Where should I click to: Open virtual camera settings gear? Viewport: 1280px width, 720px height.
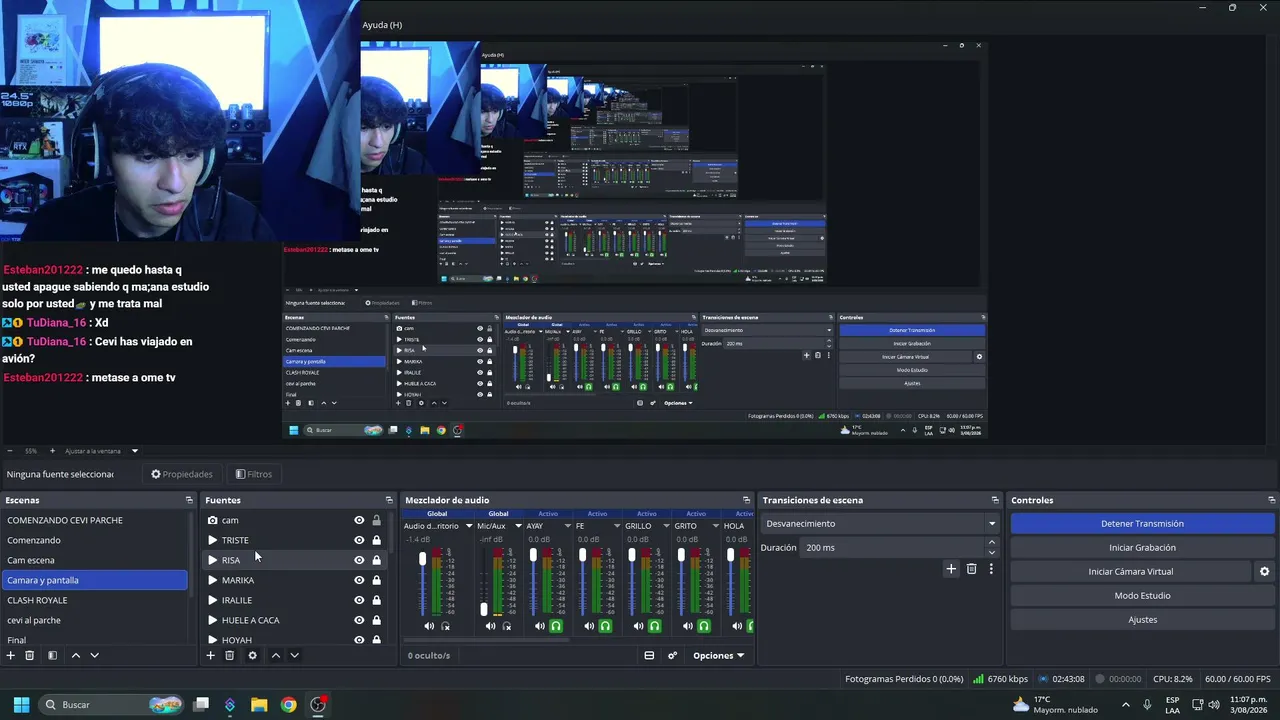point(1264,571)
